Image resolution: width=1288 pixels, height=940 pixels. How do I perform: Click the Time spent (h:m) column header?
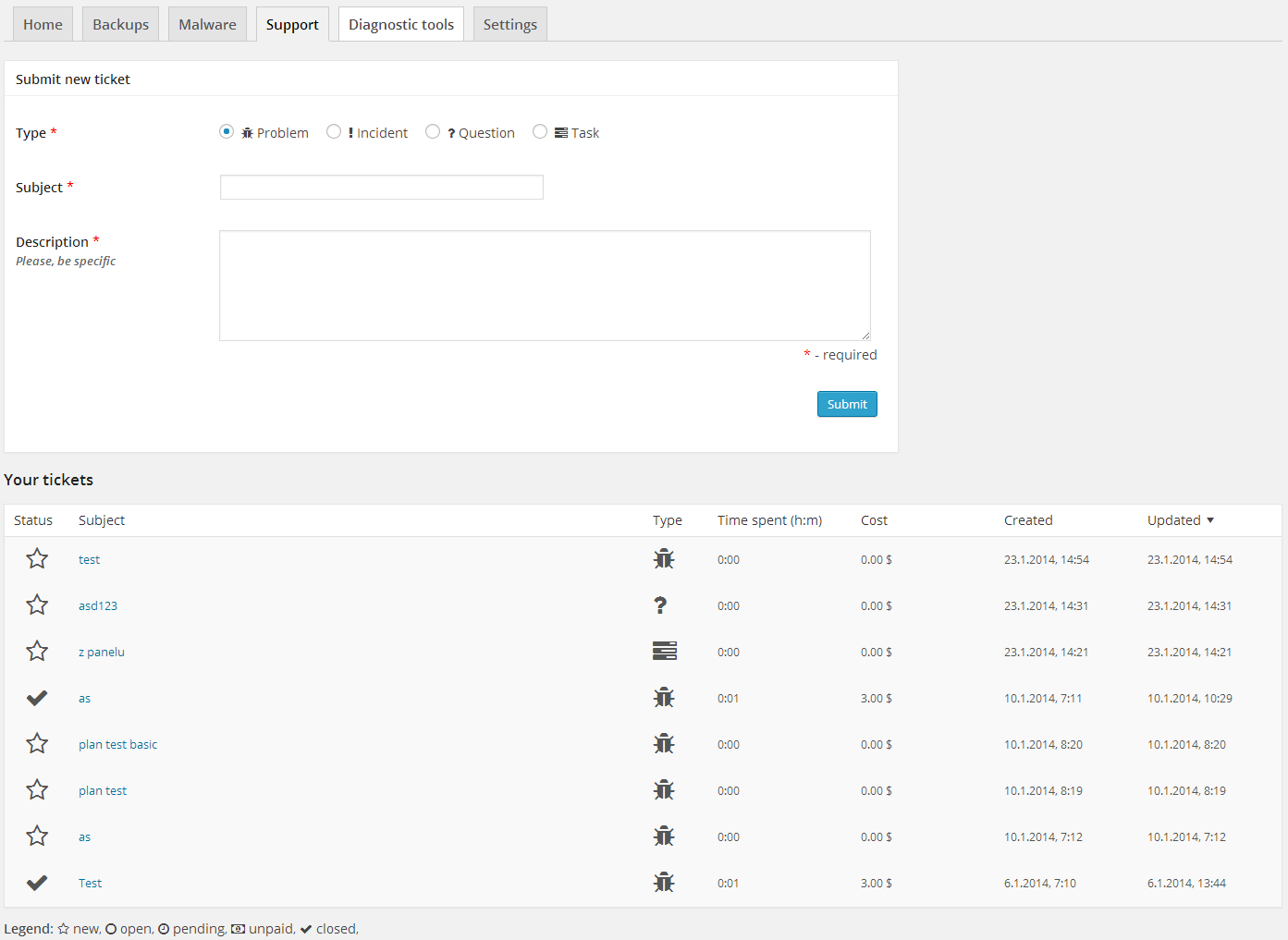click(x=769, y=520)
